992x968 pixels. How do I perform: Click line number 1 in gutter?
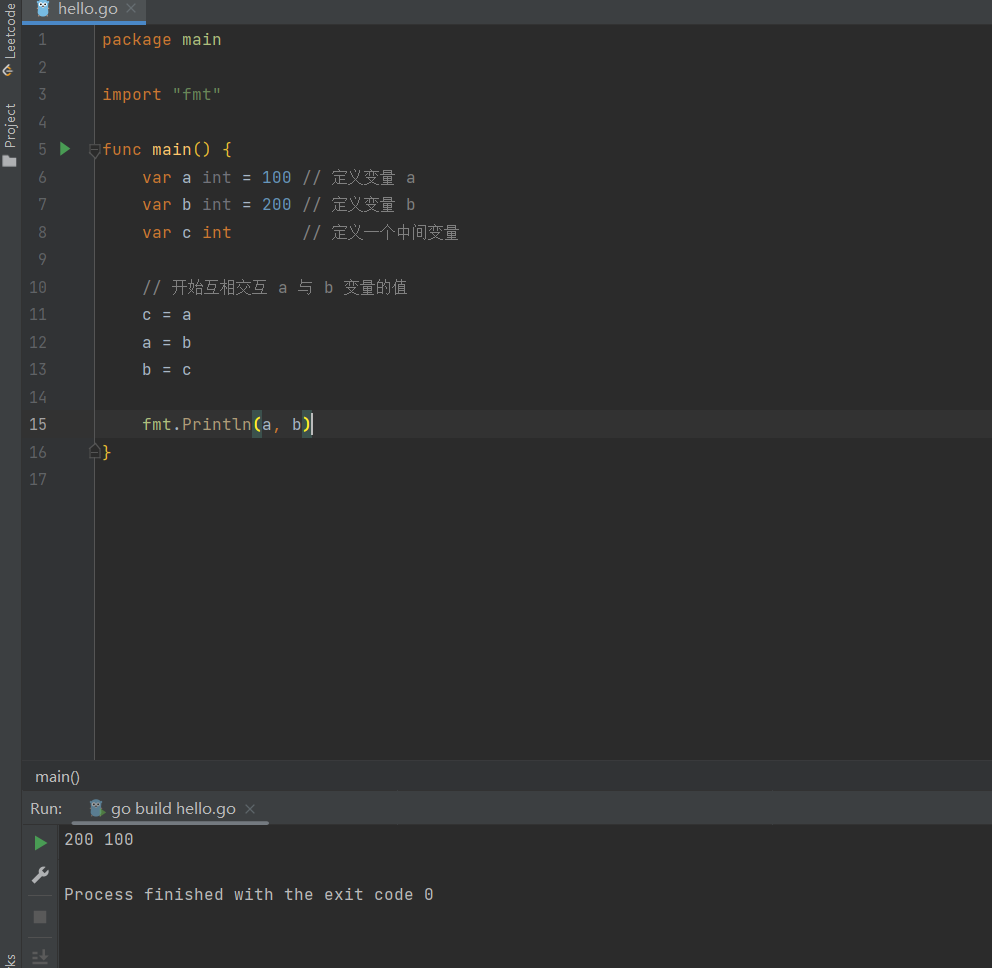42,40
